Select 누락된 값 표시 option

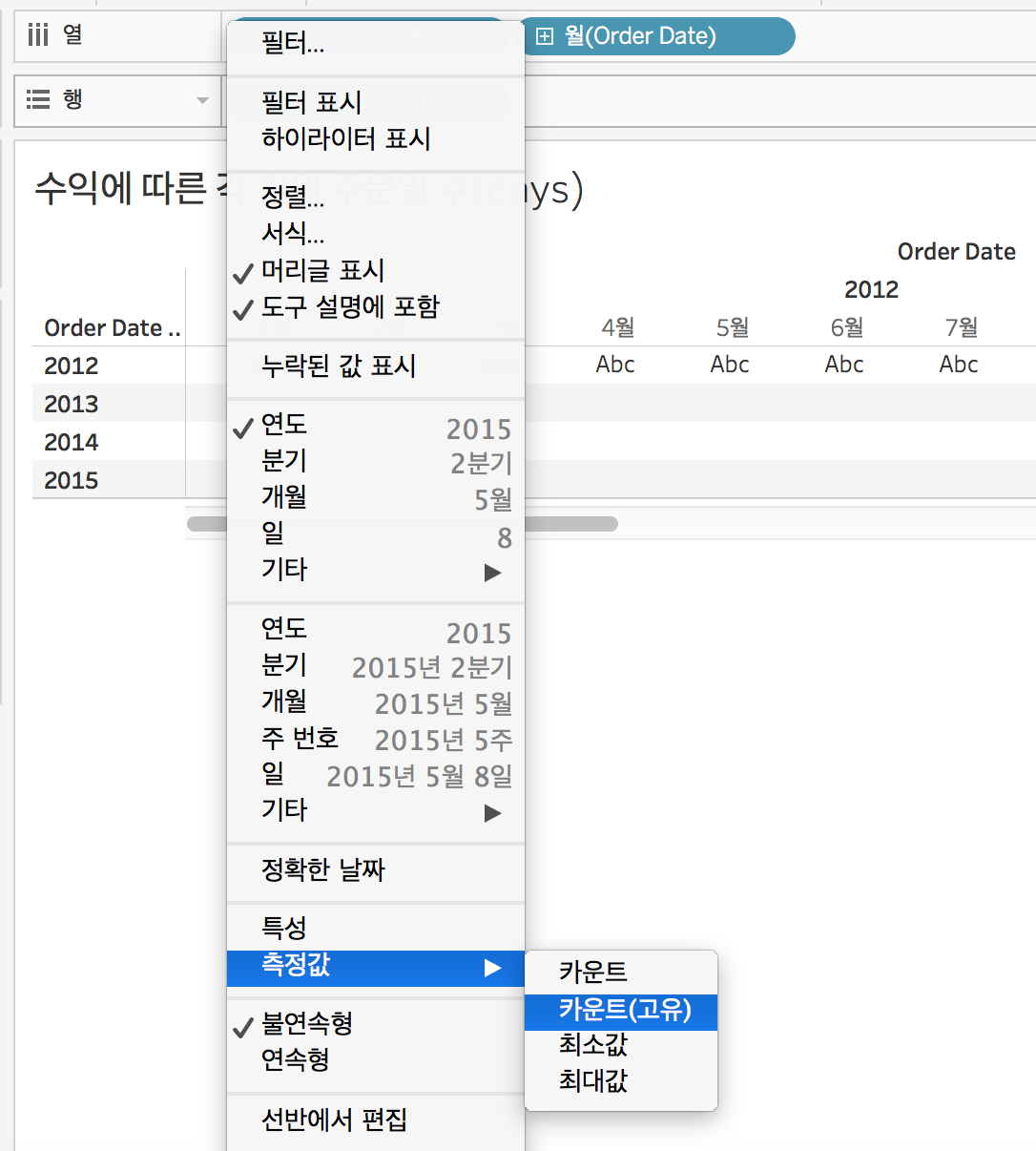click(376, 366)
